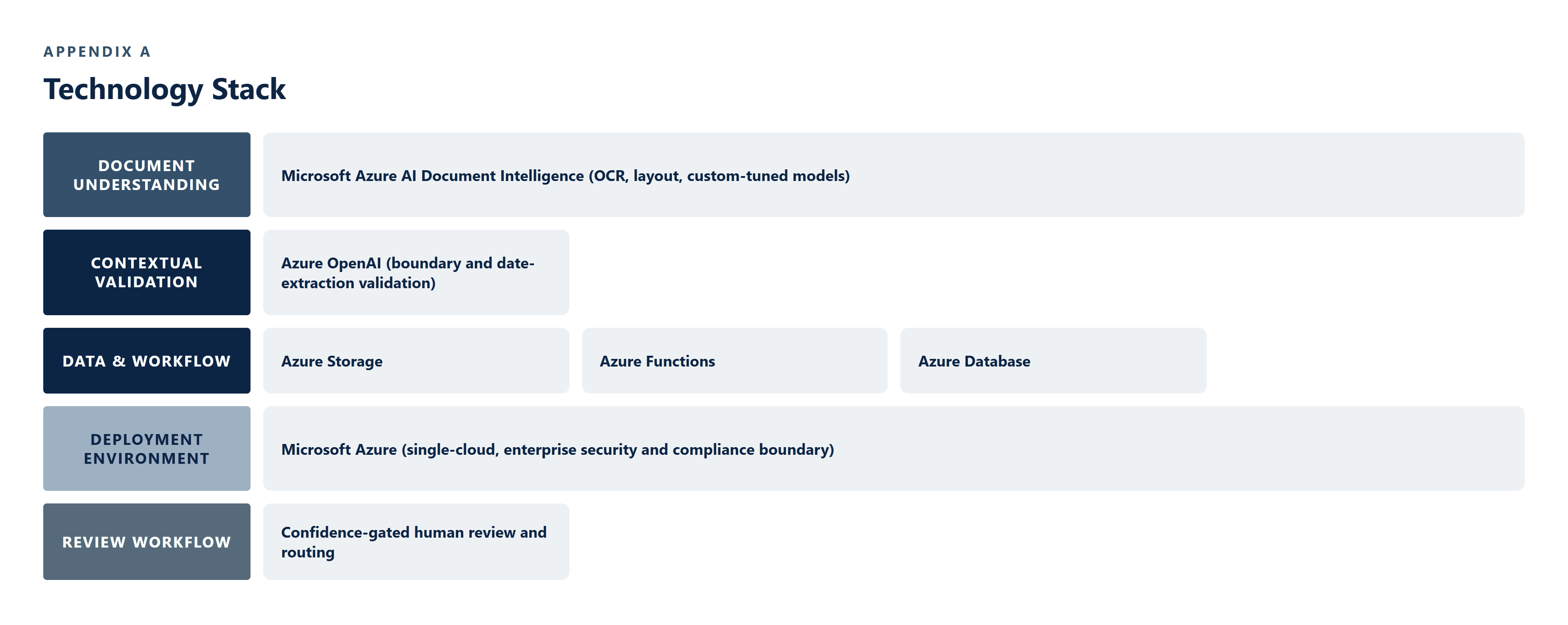
Task: Click the Confidence-gated human review card
Action: click(x=416, y=542)
